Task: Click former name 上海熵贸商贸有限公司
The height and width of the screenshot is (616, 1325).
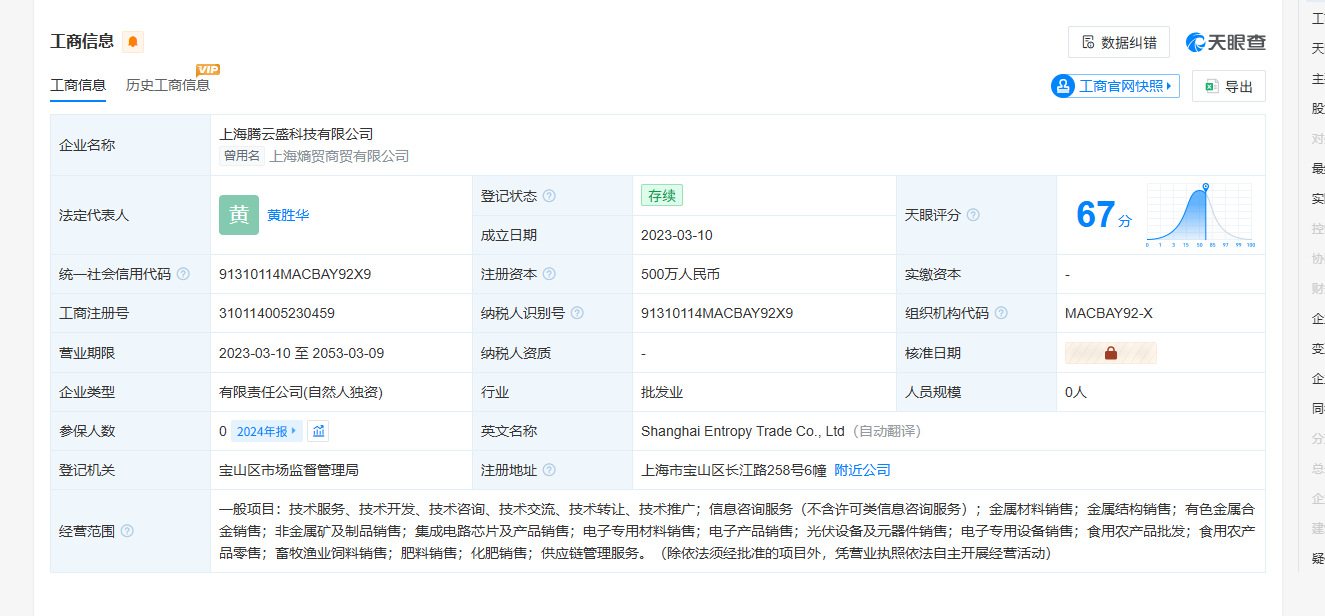Action: 339,156
